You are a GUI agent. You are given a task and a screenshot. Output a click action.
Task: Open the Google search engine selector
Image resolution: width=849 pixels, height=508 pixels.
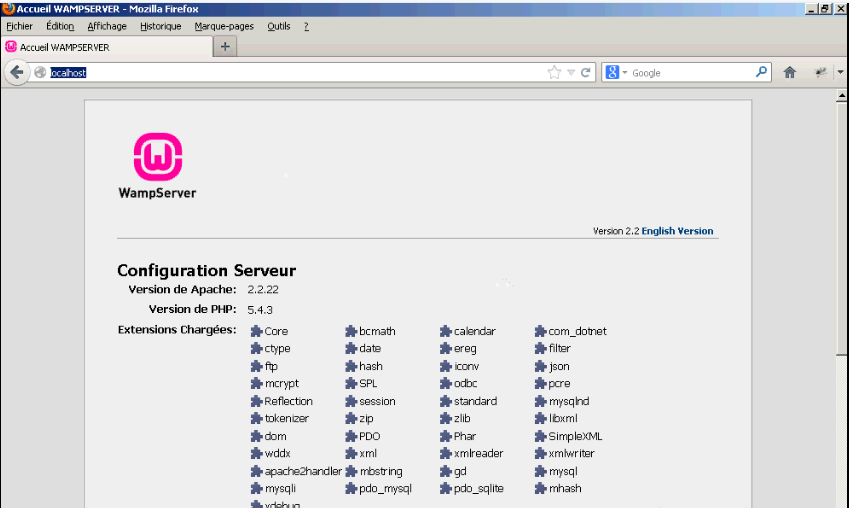pyautogui.click(x=617, y=73)
